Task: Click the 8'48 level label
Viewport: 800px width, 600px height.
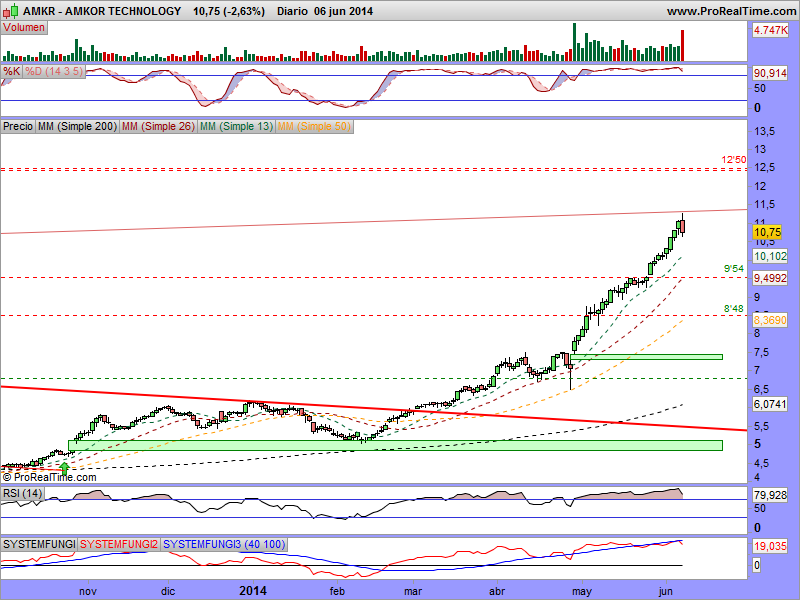Action: [x=734, y=309]
